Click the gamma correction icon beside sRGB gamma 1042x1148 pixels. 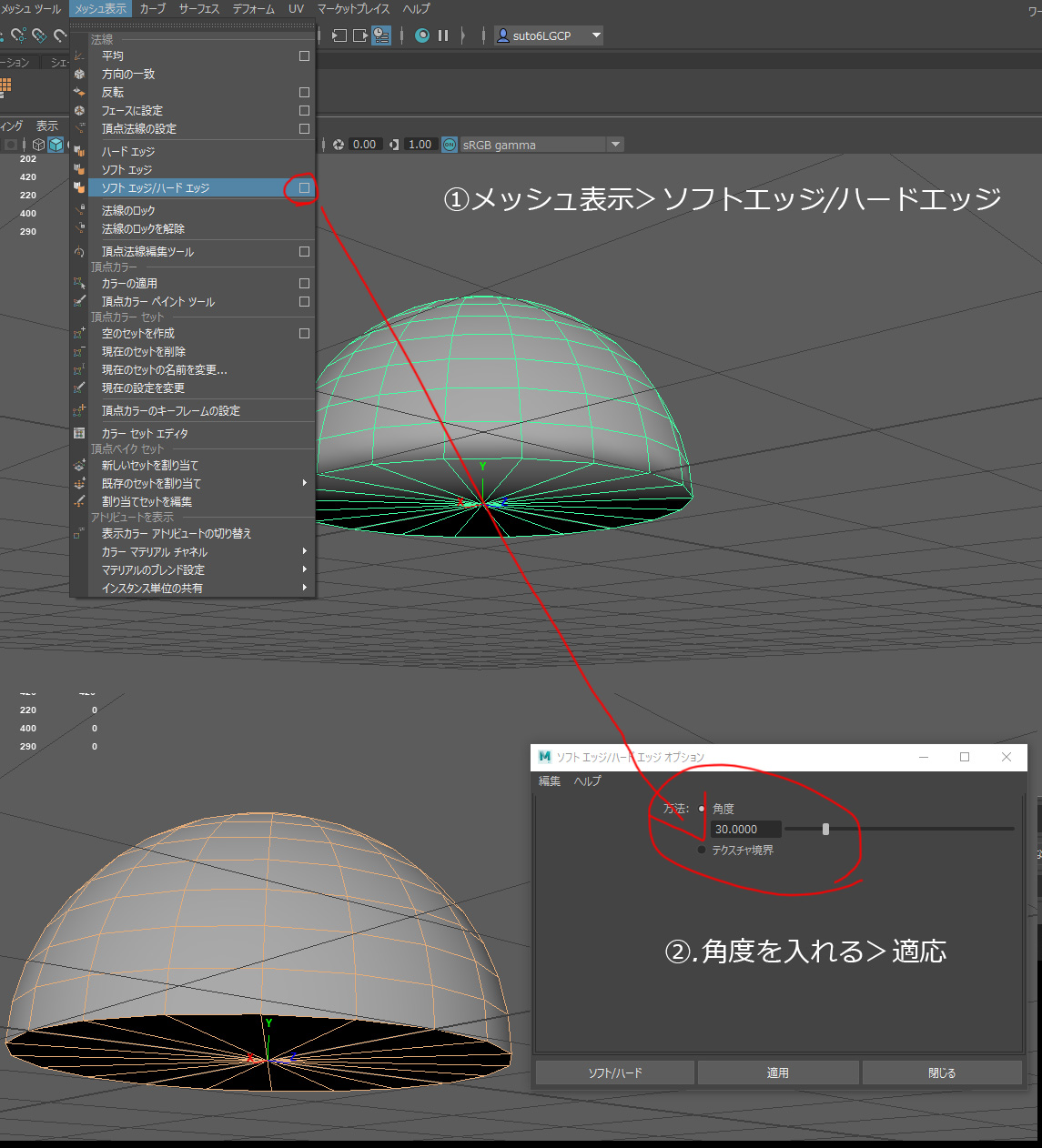click(448, 144)
